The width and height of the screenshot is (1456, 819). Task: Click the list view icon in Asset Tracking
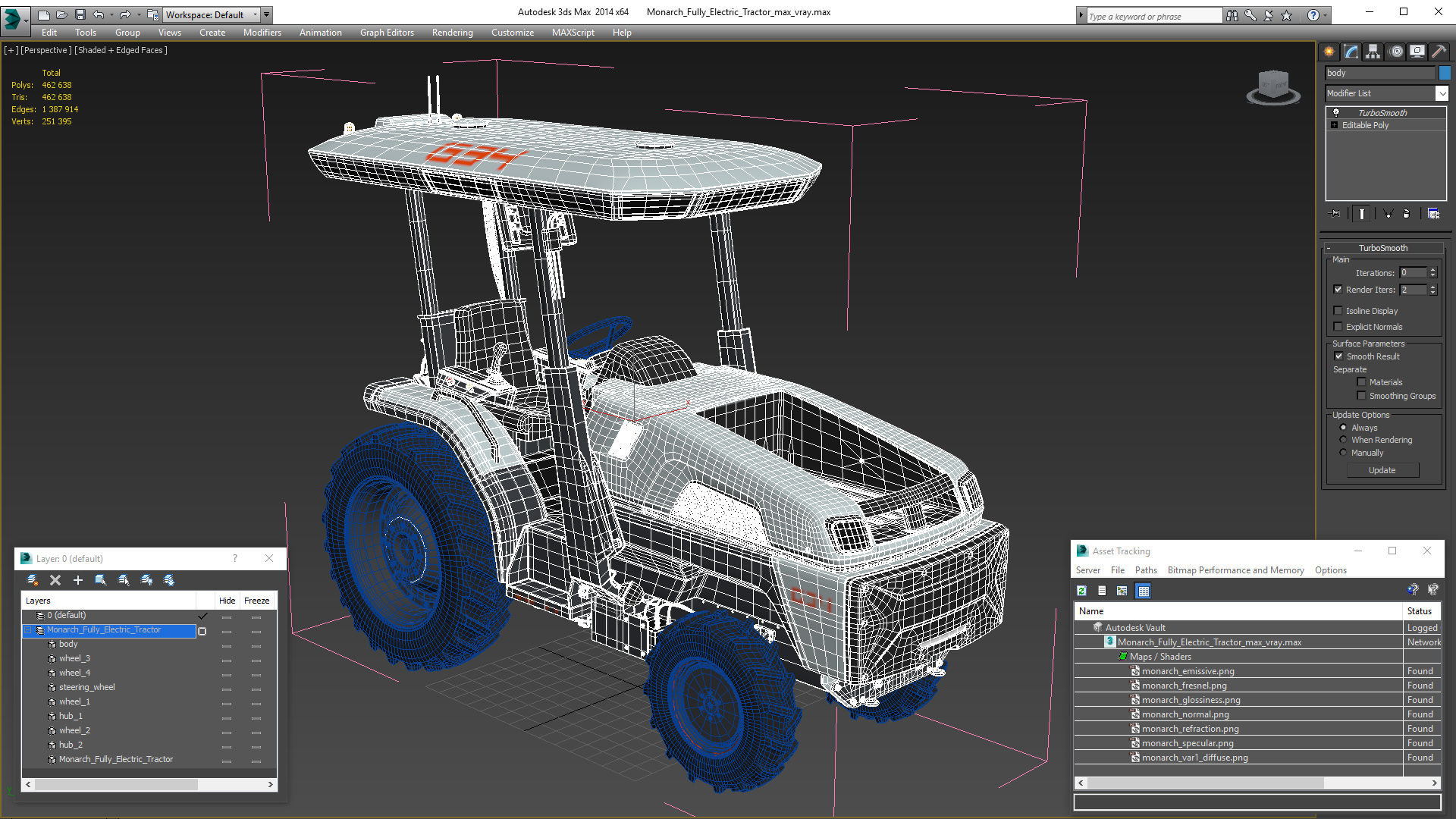(x=1102, y=591)
